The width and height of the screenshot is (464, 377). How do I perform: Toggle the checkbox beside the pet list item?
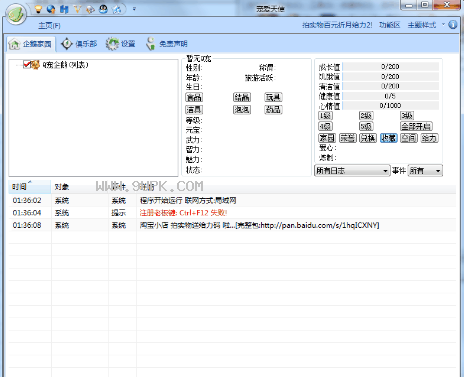27,64
